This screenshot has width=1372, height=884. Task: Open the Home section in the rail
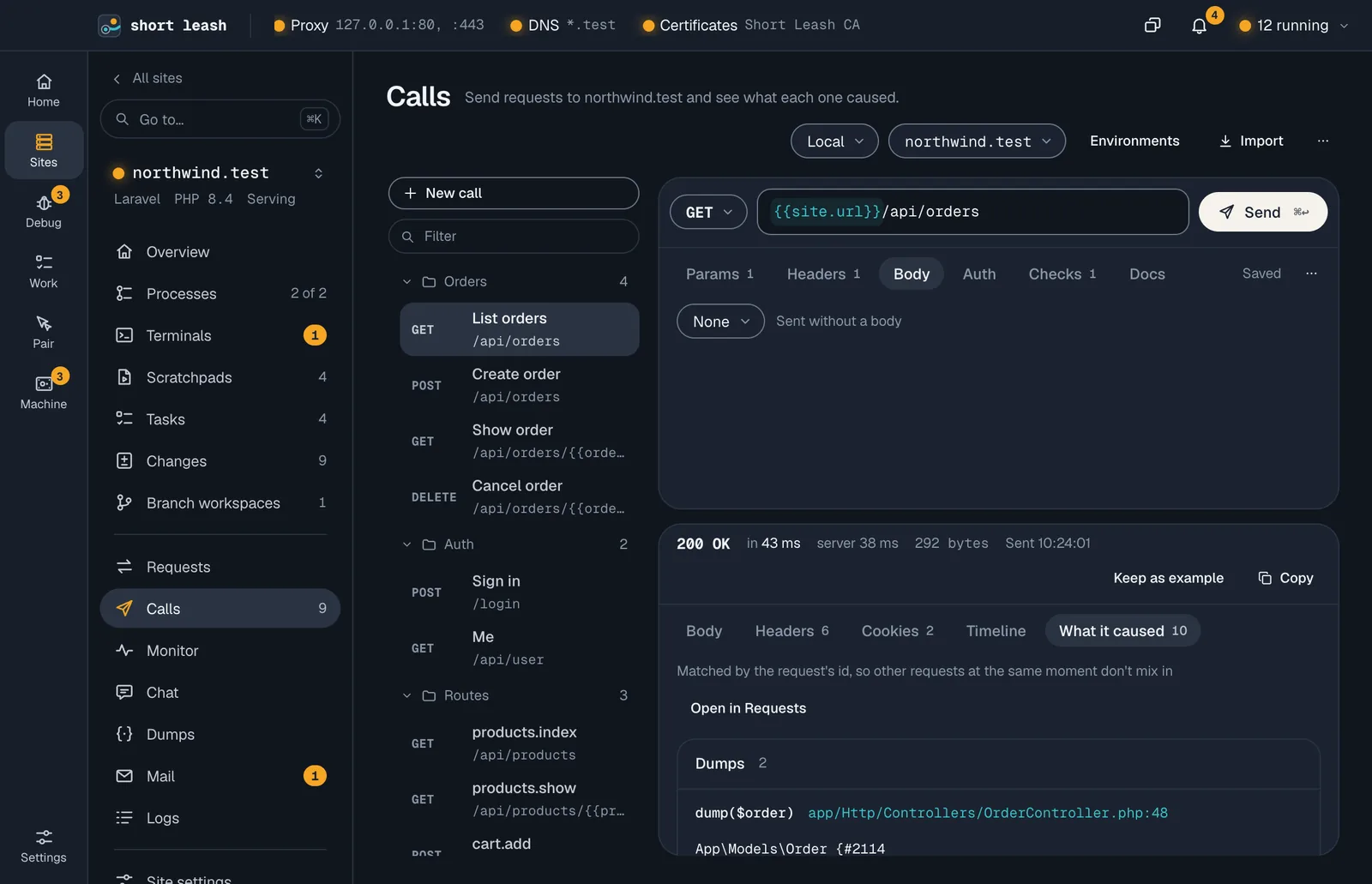point(44,91)
